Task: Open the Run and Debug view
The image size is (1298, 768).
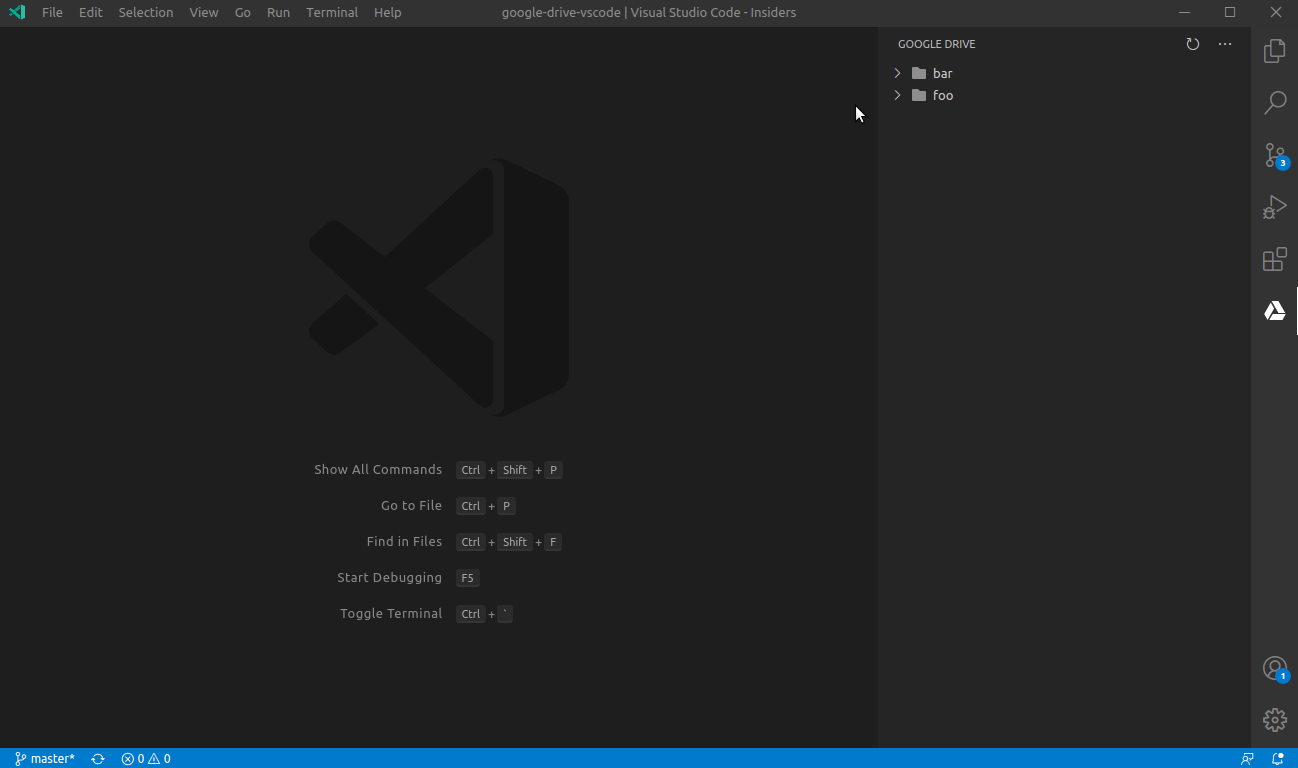Action: (x=1274, y=207)
